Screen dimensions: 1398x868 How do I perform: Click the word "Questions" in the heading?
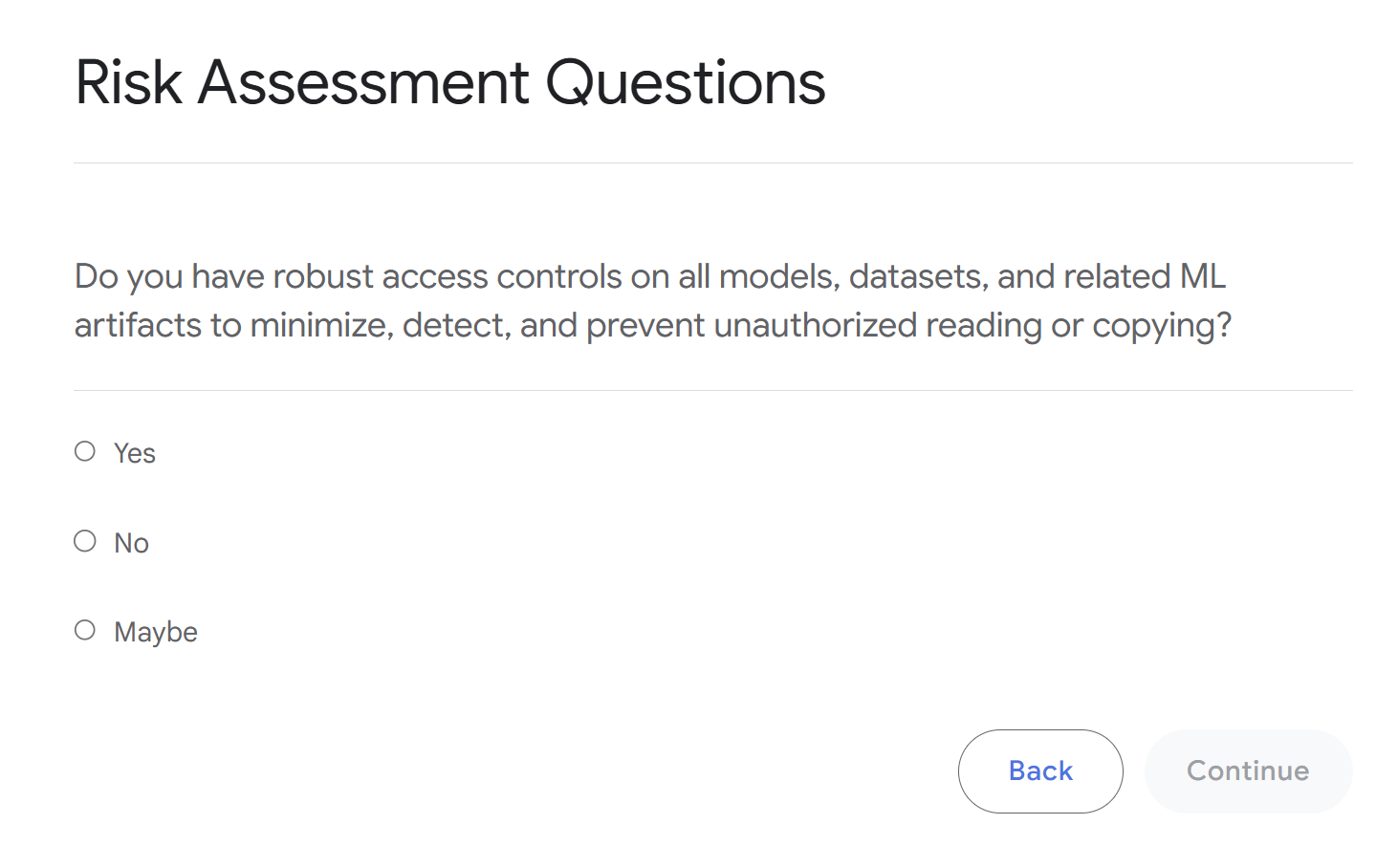pos(685,82)
